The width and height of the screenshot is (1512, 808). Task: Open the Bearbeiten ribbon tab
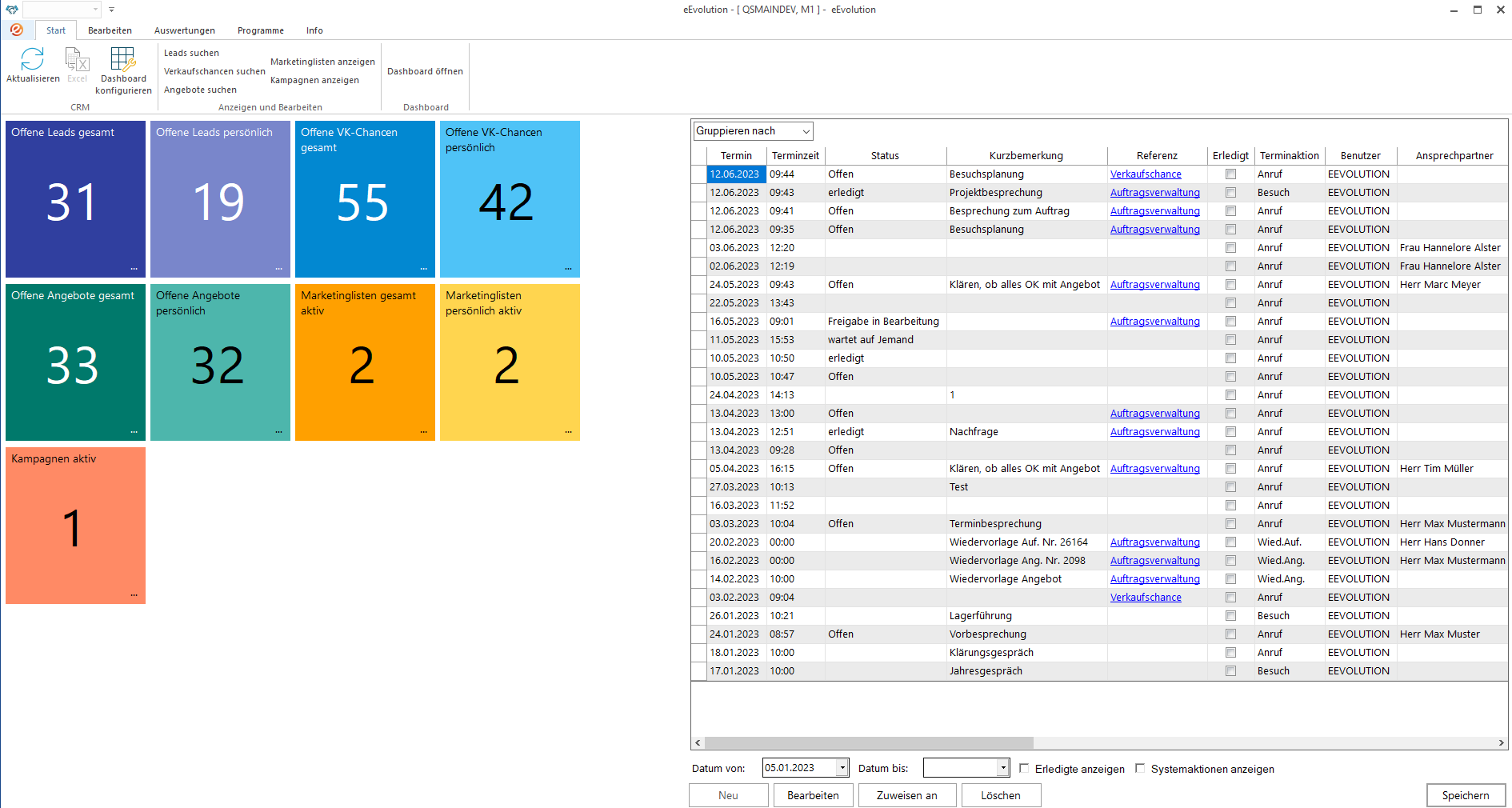click(110, 30)
